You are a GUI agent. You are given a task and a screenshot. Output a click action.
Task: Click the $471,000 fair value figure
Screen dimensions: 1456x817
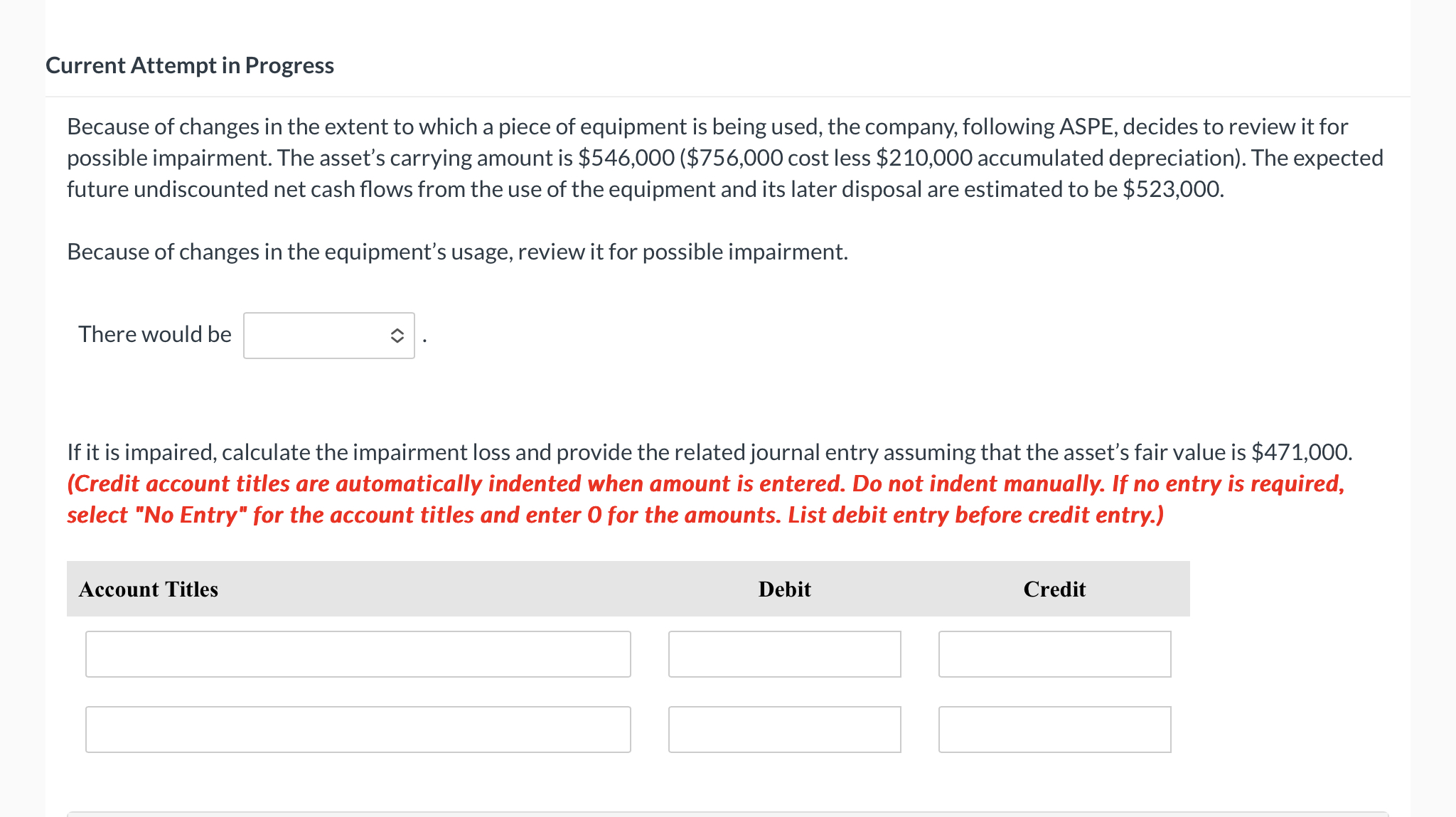point(1300,452)
